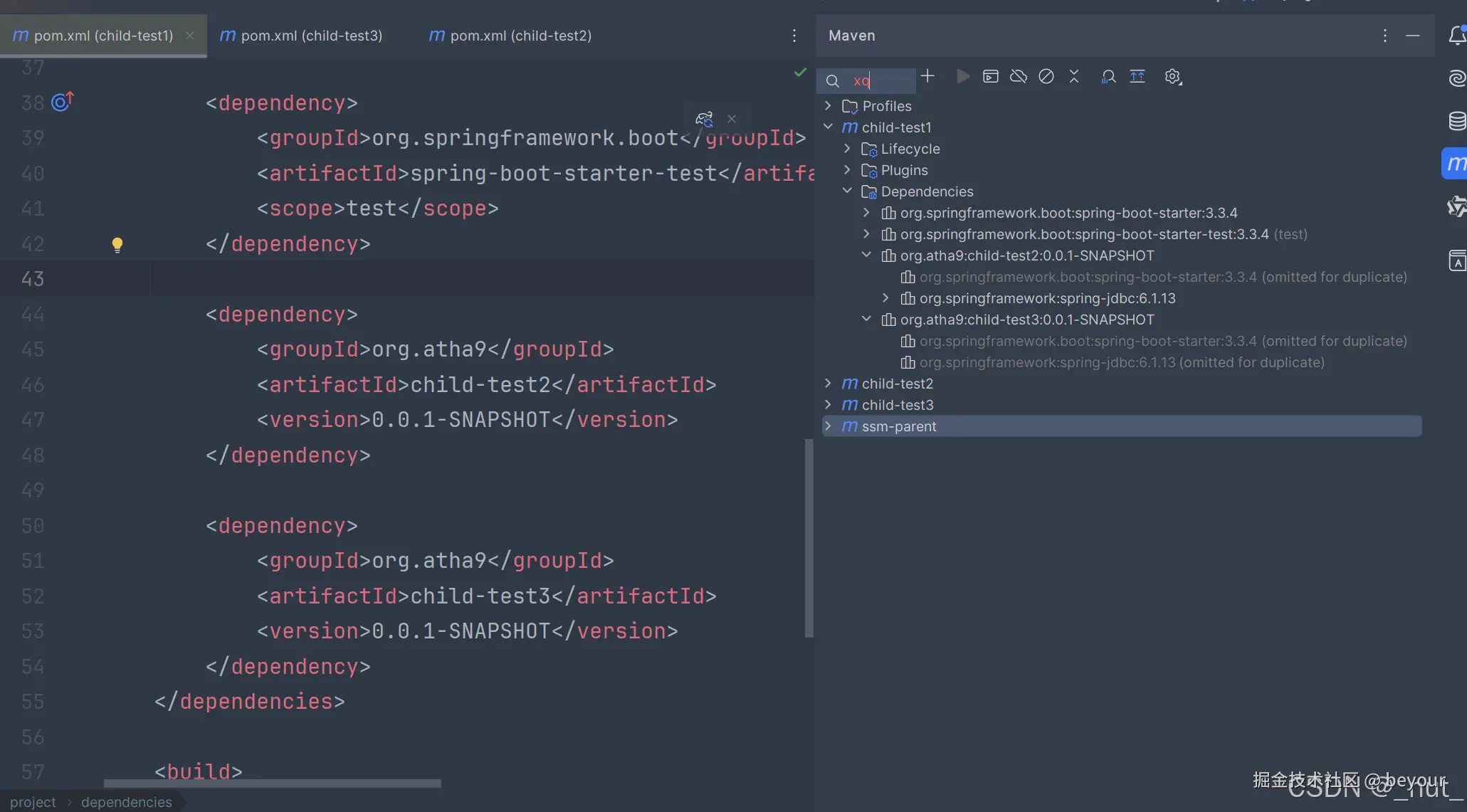Collapse the Dependencies folder node

[x=847, y=191]
